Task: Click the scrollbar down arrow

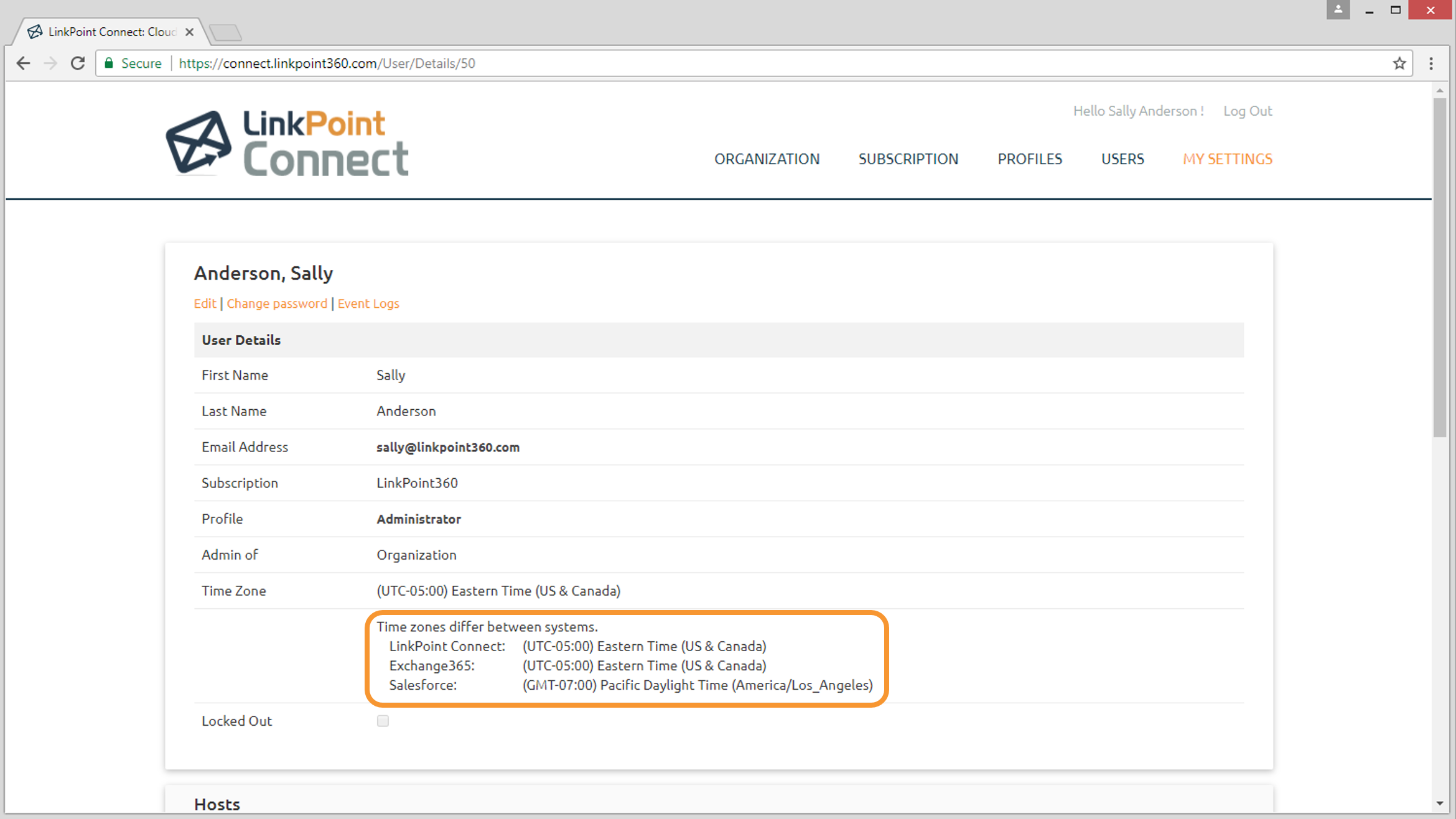Action: click(1439, 803)
